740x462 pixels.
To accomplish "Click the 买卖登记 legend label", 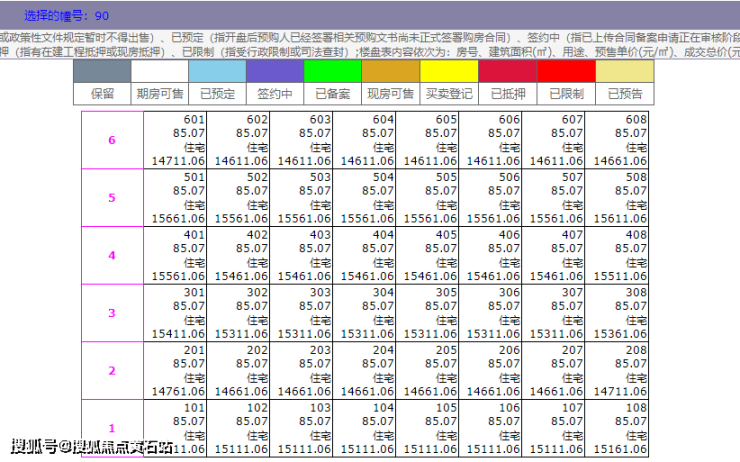I will 449,94.
